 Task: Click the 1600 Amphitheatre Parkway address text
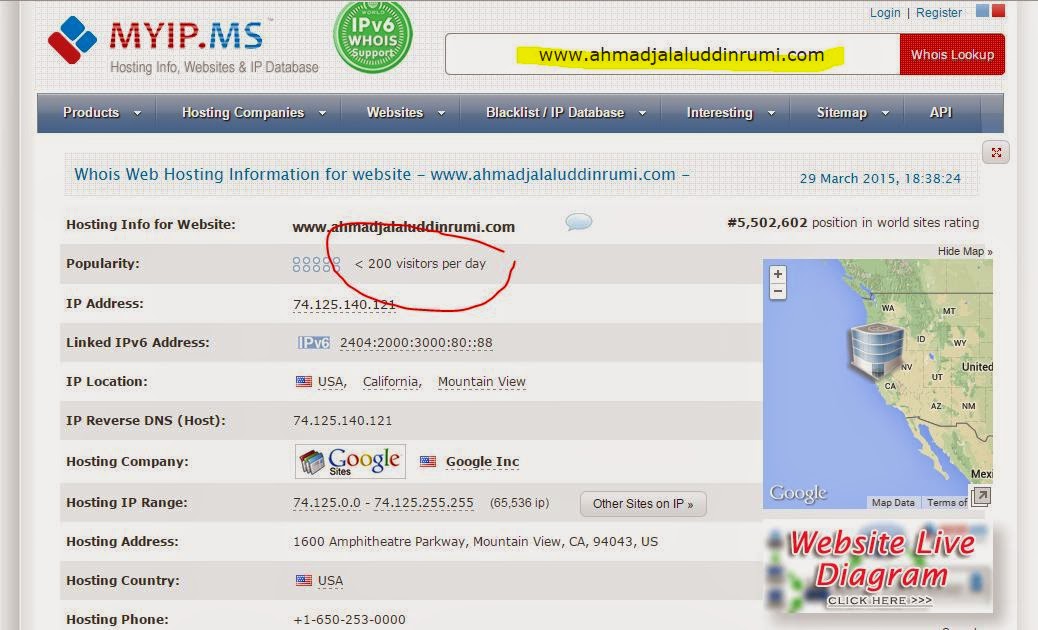point(475,541)
